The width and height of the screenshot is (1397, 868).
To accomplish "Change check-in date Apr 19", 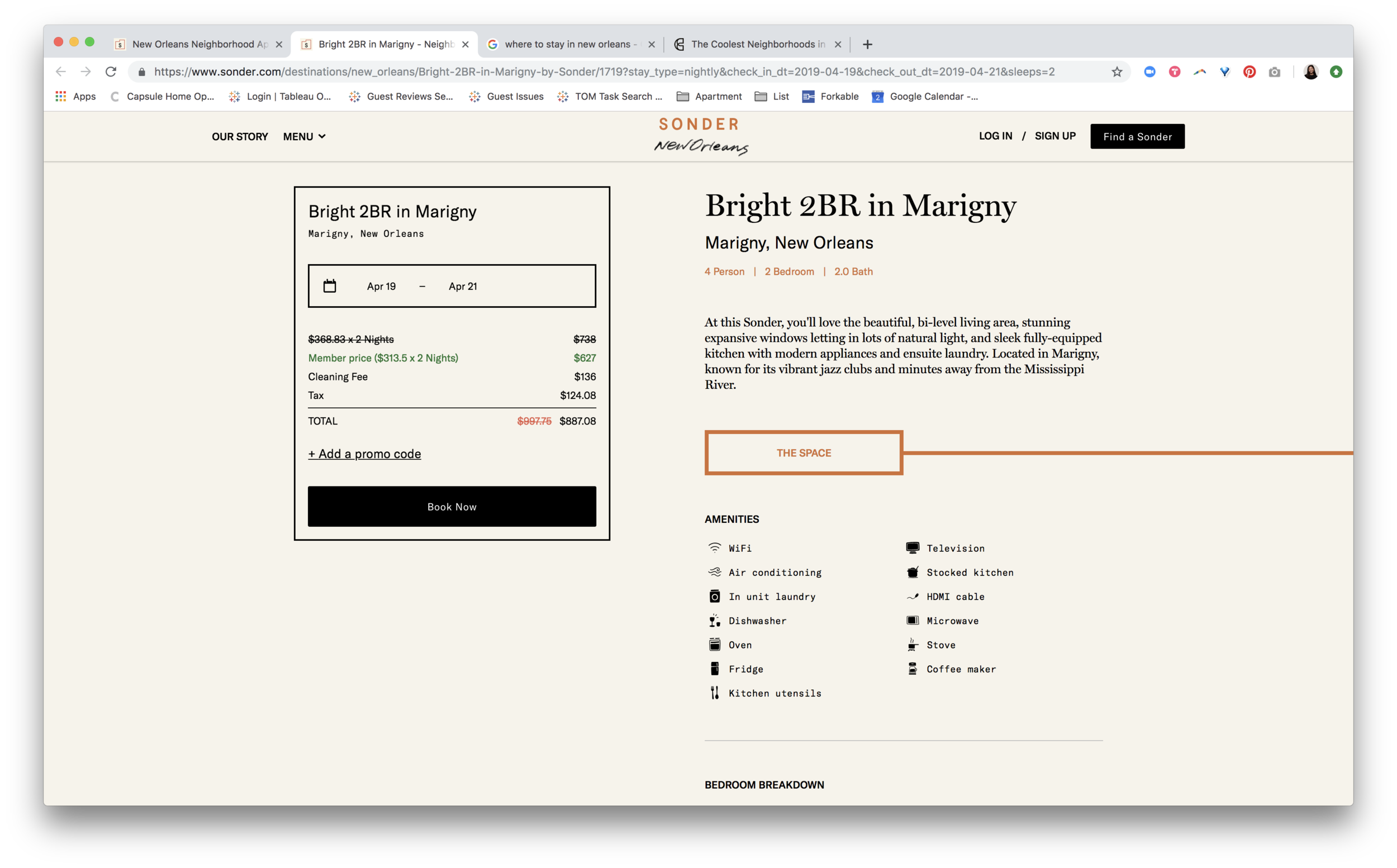I will [x=381, y=286].
